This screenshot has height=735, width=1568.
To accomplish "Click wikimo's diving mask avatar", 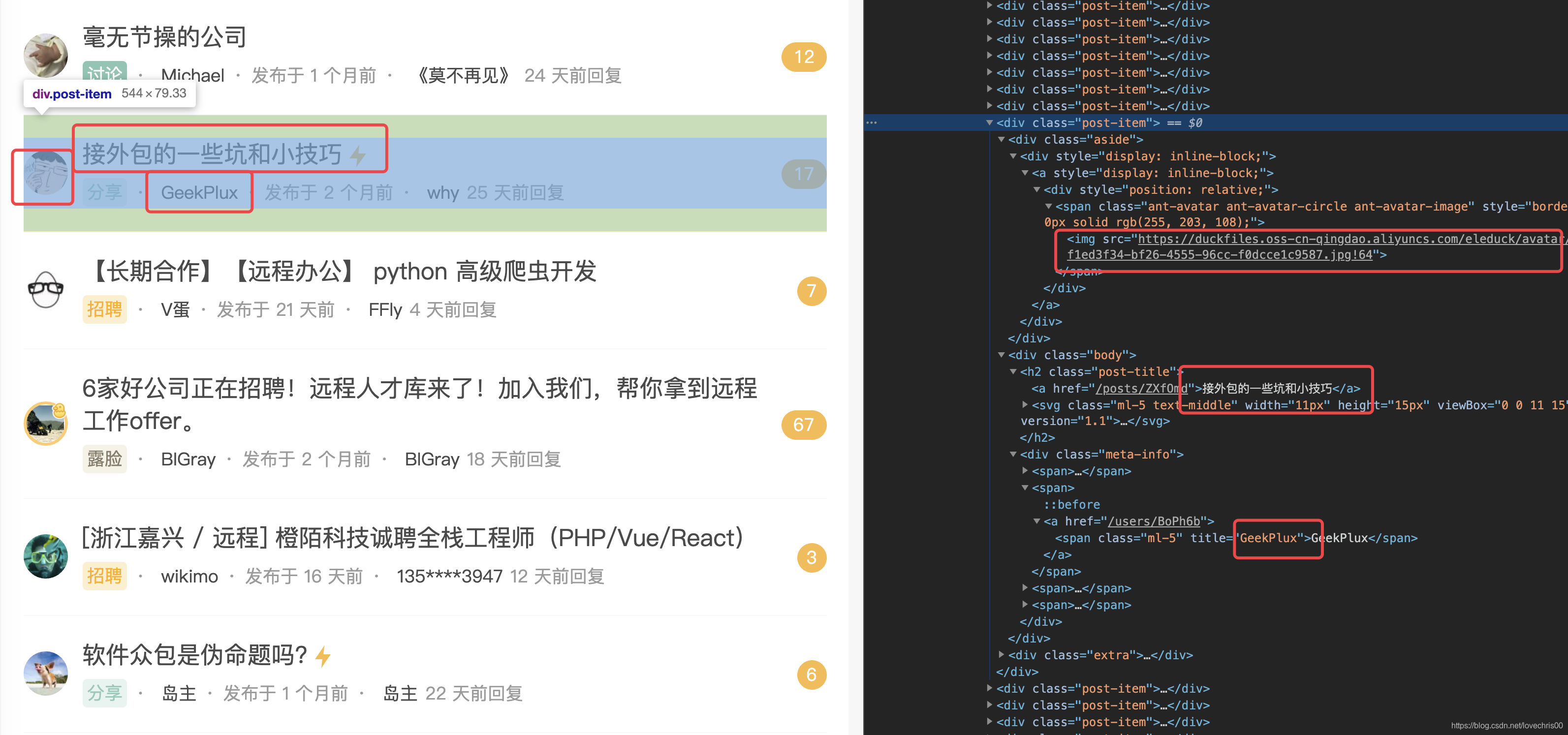I will pyautogui.click(x=46, y=556).
